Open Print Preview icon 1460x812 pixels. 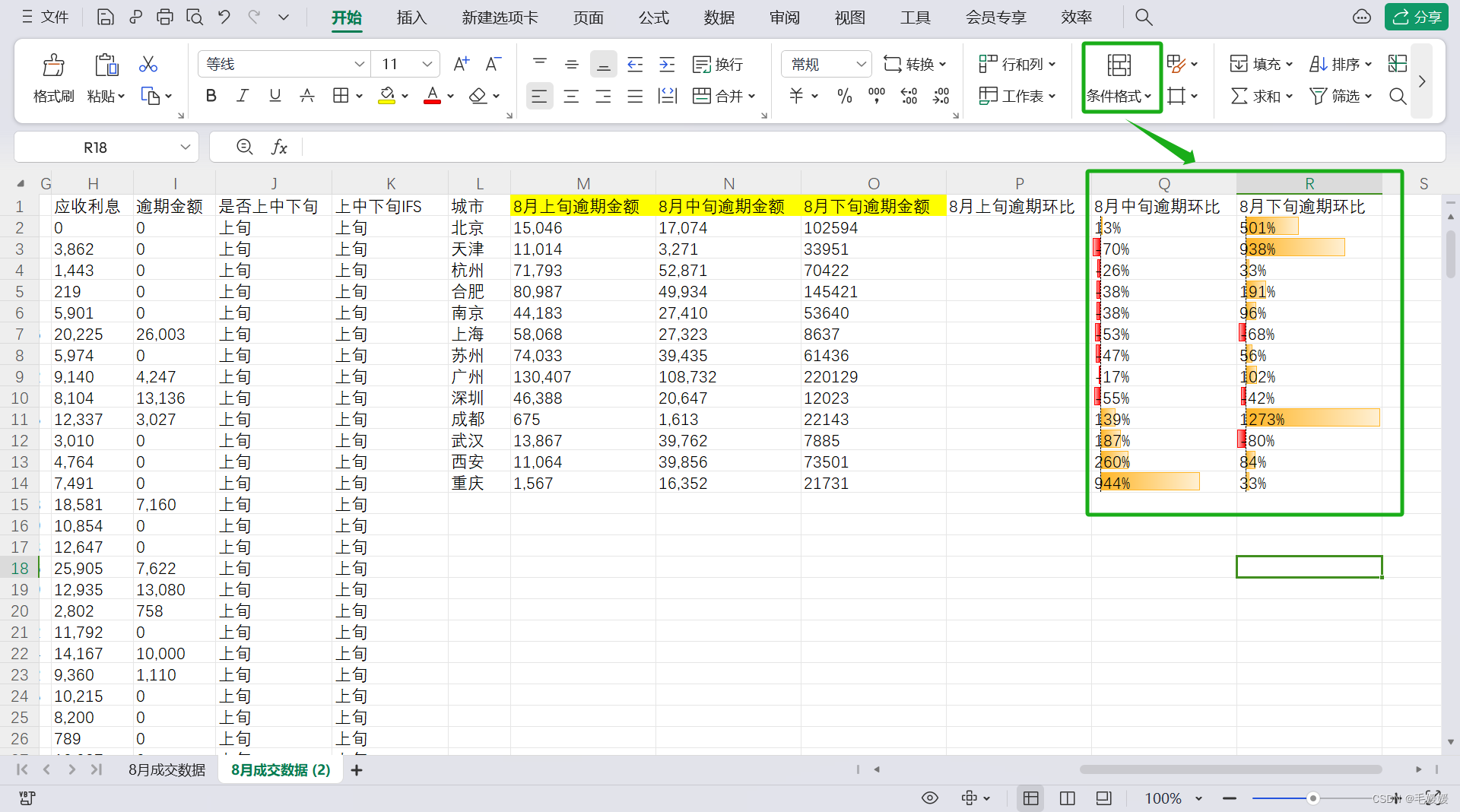(x=195, y=17)
